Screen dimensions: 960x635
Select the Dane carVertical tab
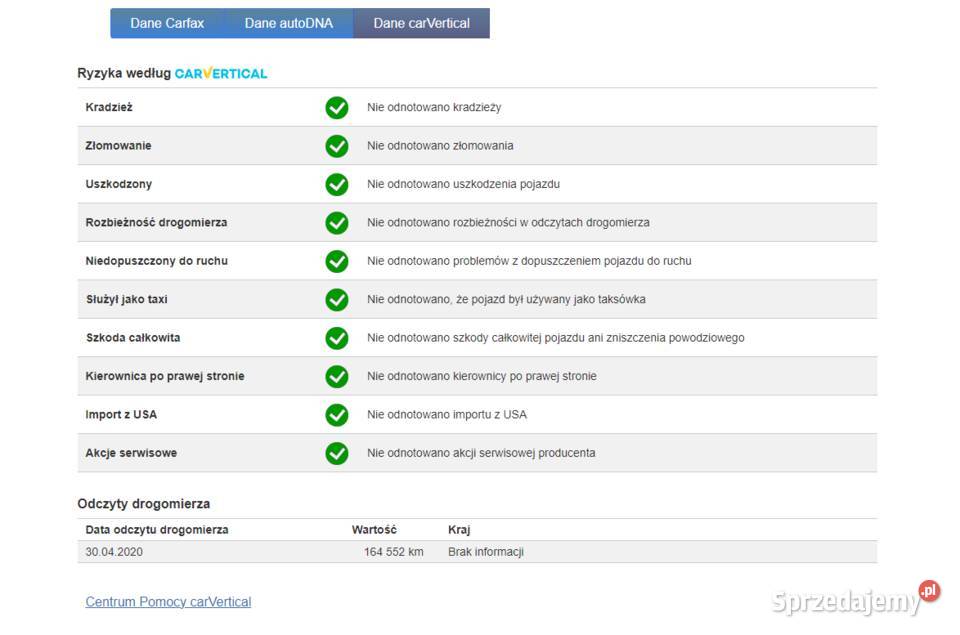[x=422, y=23]
